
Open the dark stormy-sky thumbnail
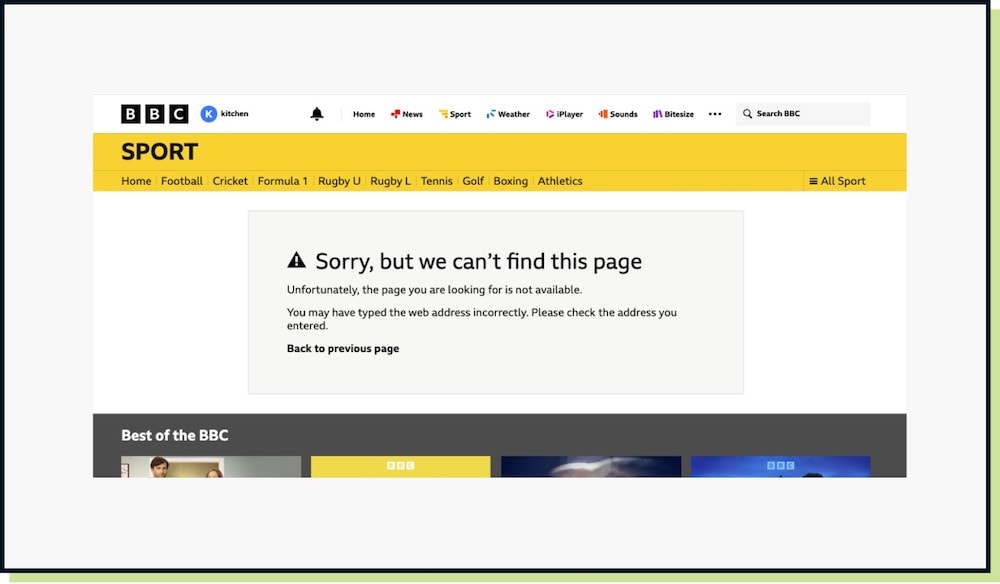pos(591,467)
